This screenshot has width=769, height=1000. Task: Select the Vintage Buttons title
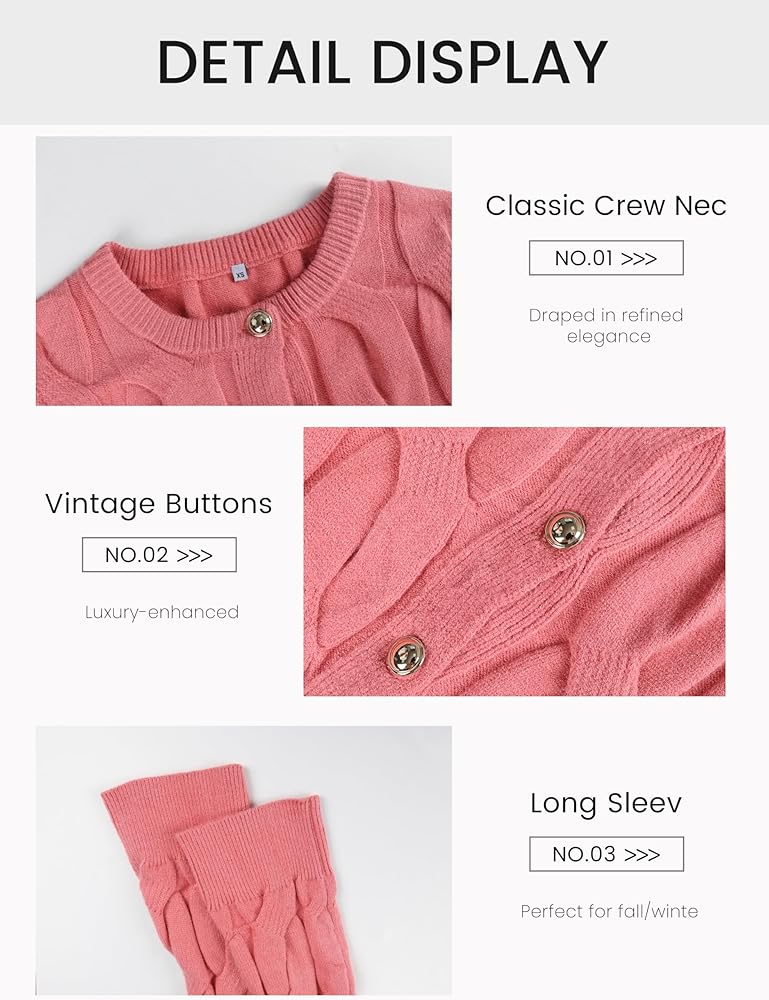coord(158,504)
